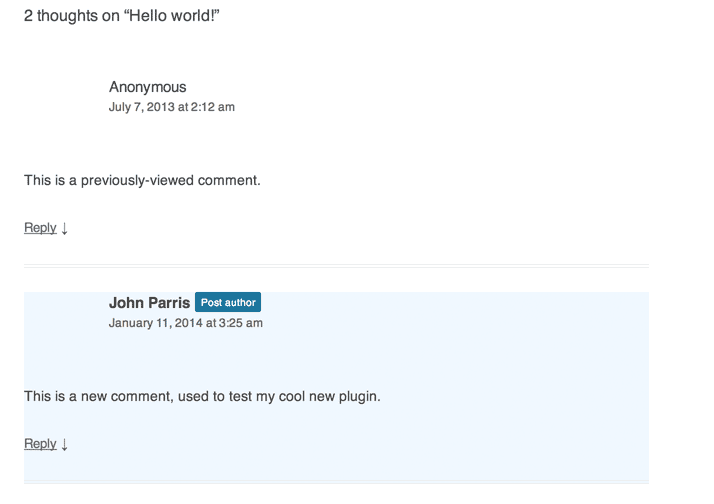Click the empty avatar space beside John Parris
This screenshot has height=504, width=714.
click(64, 312)
